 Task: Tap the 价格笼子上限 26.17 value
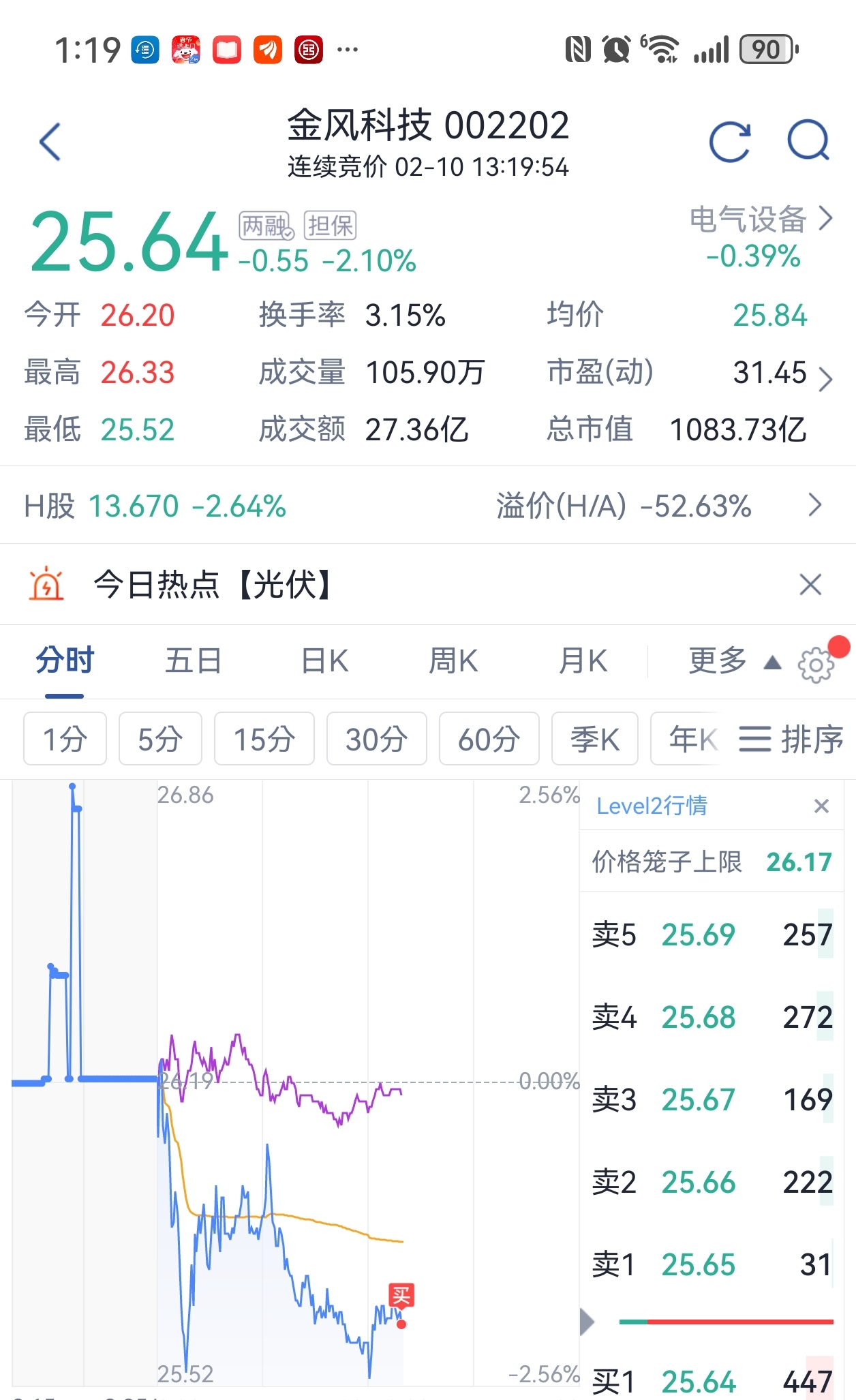click(799, 862)
